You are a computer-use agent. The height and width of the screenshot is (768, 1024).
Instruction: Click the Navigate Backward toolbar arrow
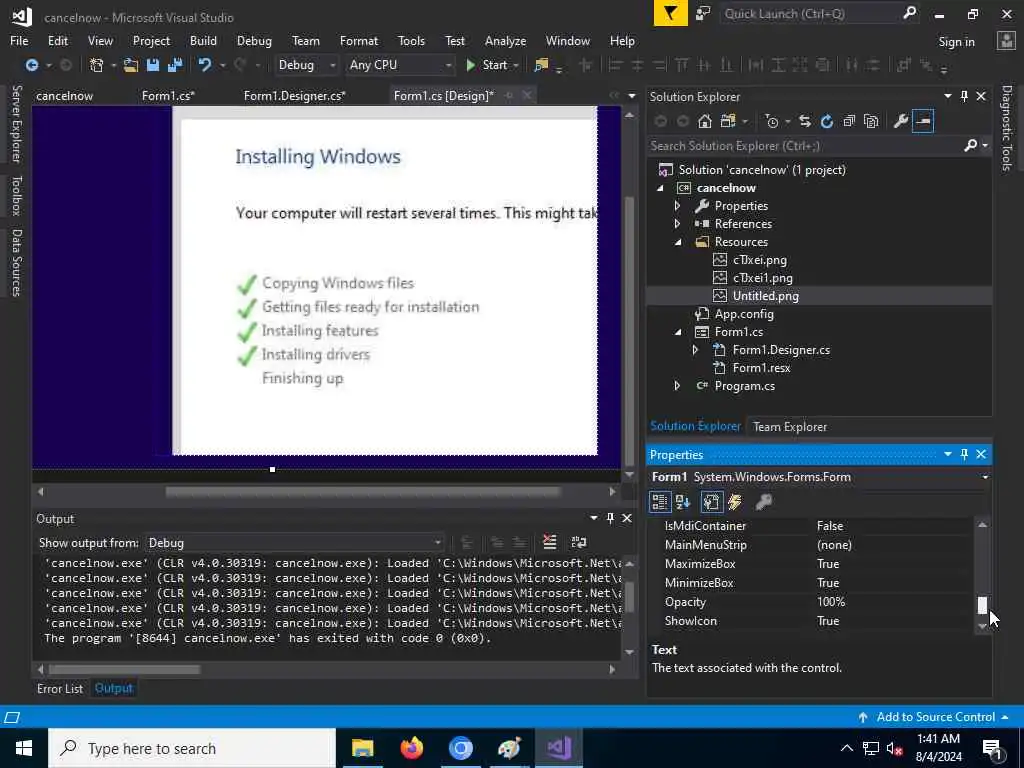click(31, 65)
